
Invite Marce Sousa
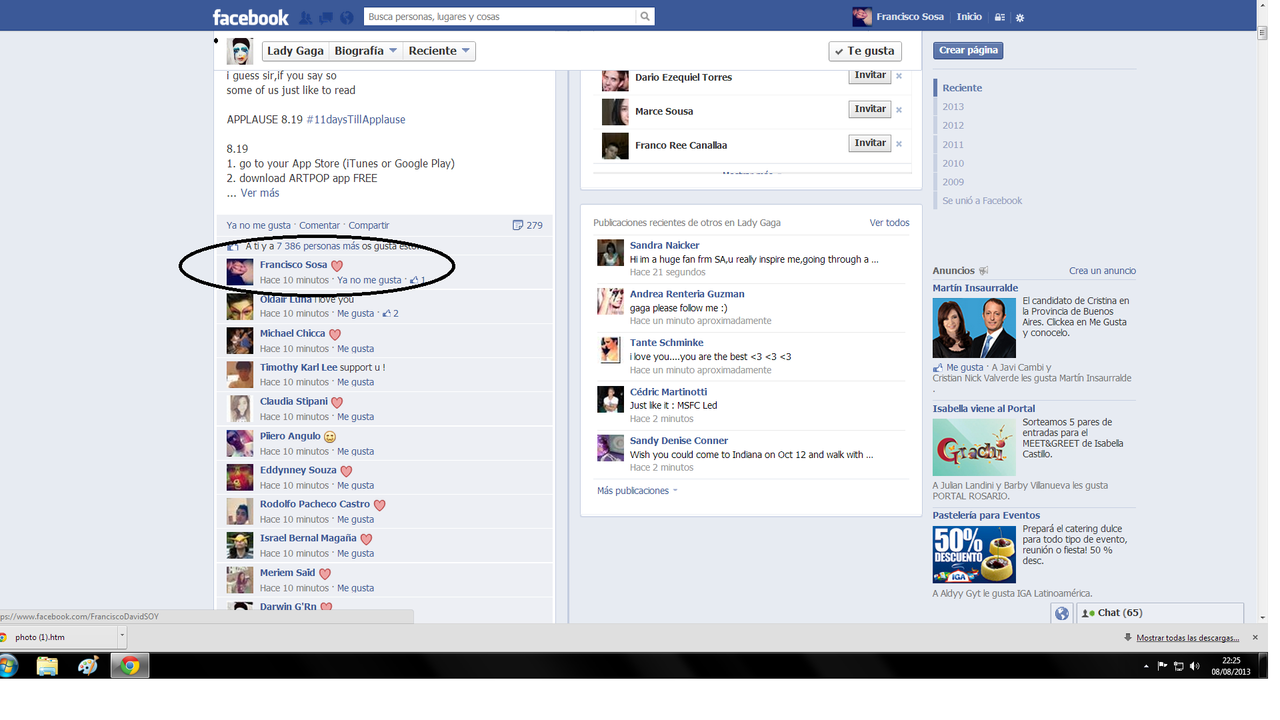point(870,110)
